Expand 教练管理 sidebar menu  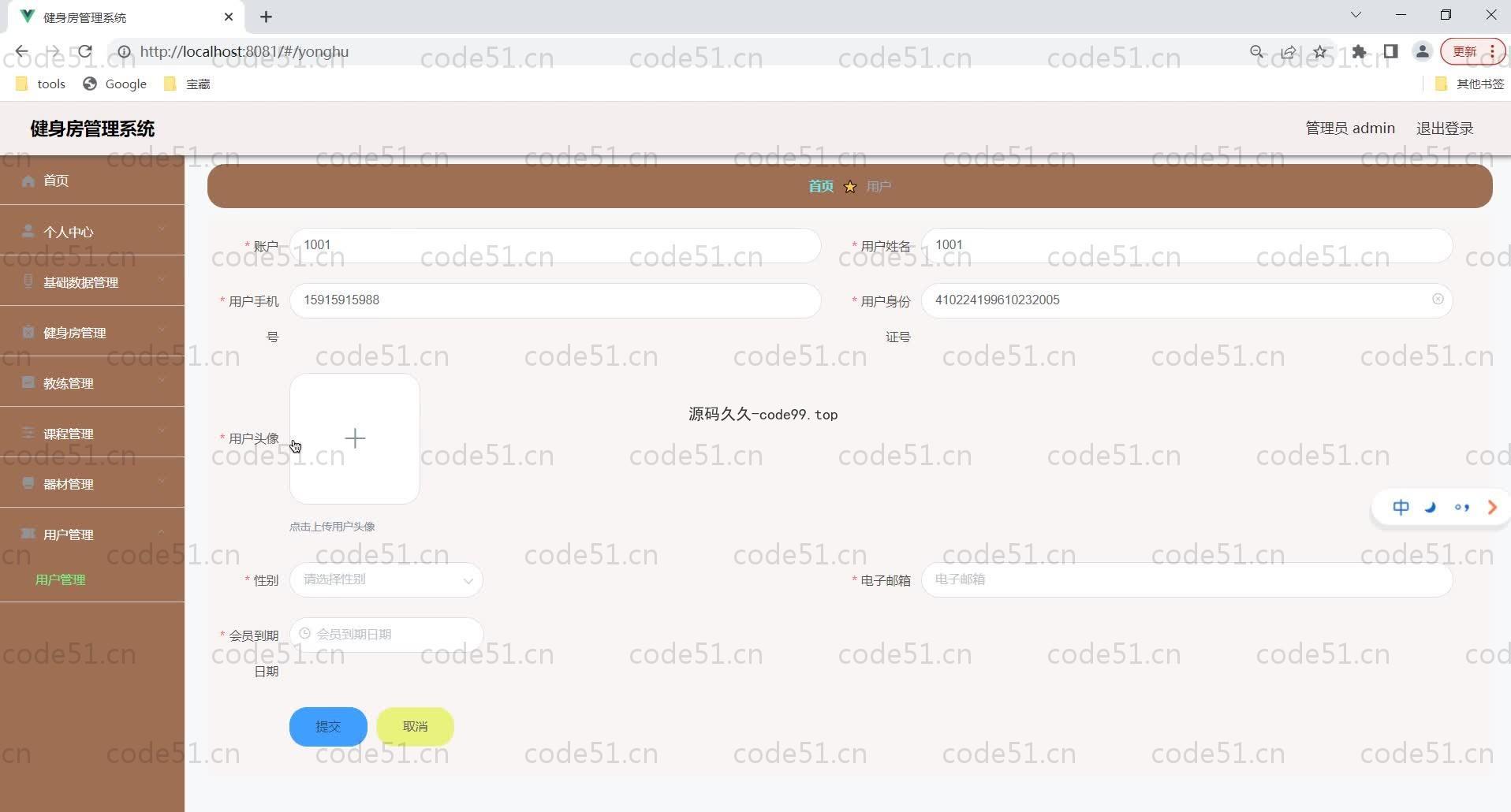tap(92, 382)
